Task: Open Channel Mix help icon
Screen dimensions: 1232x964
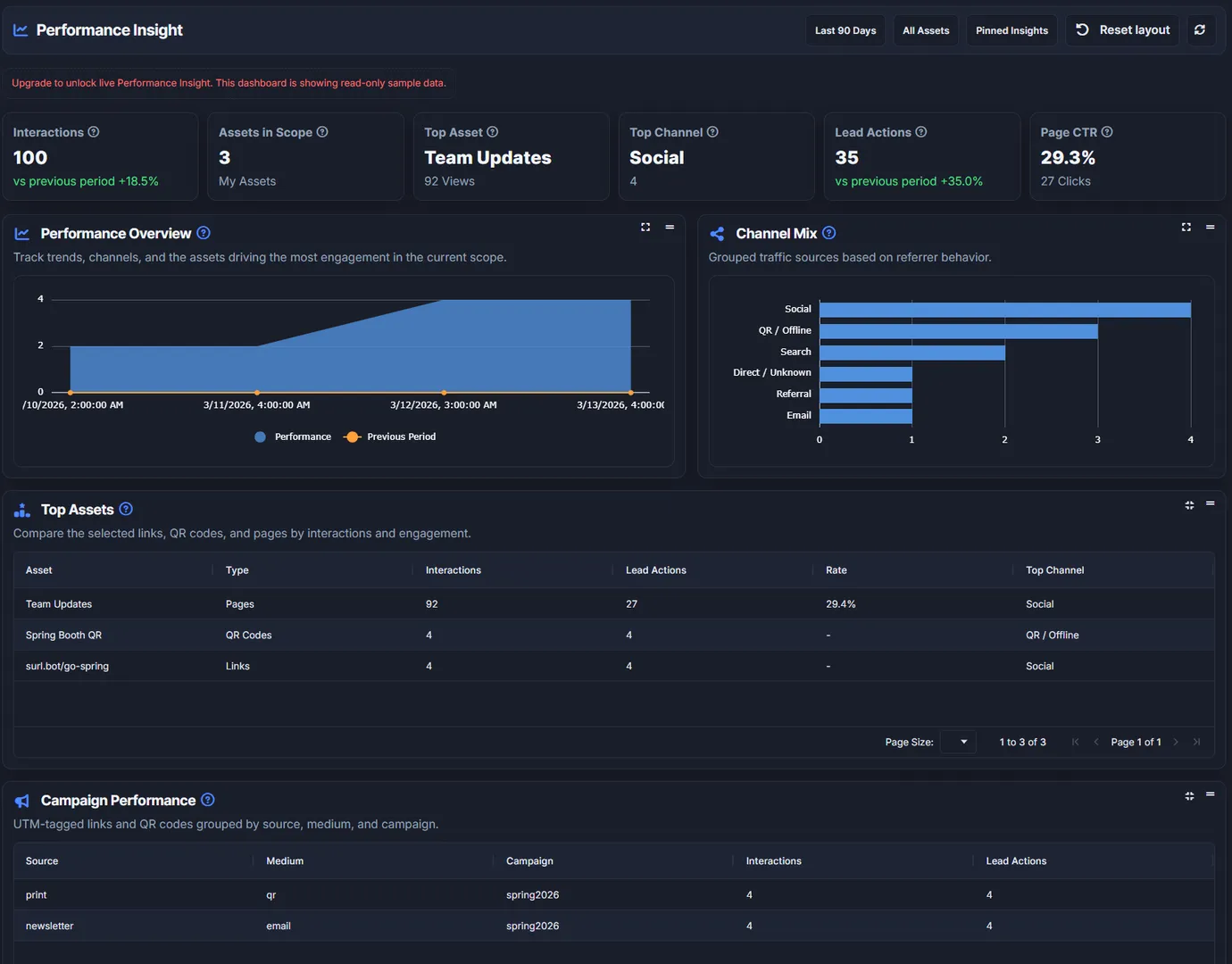Action: pyautogui.click(x=829, y=233)
